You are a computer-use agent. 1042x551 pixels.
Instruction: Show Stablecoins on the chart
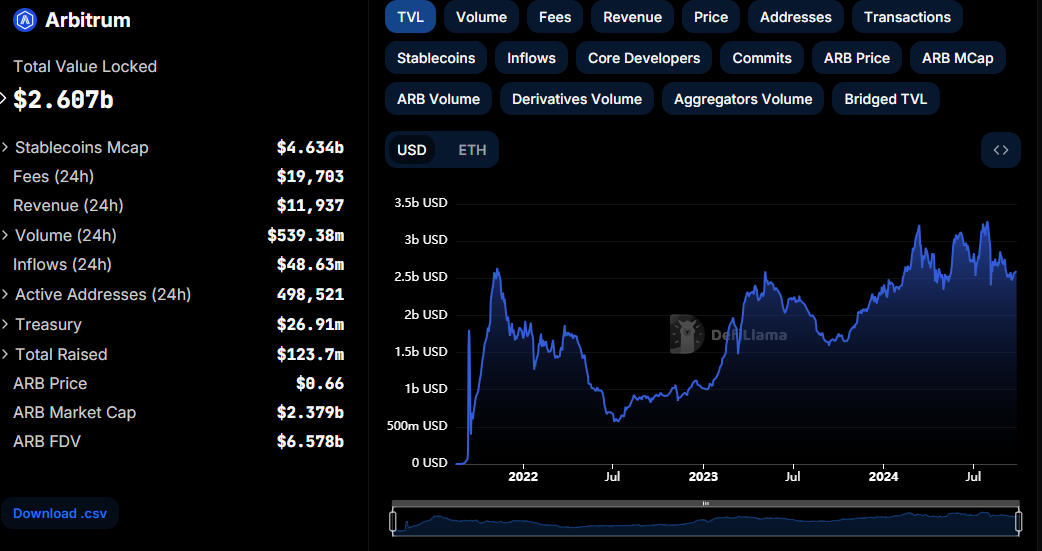436,58
